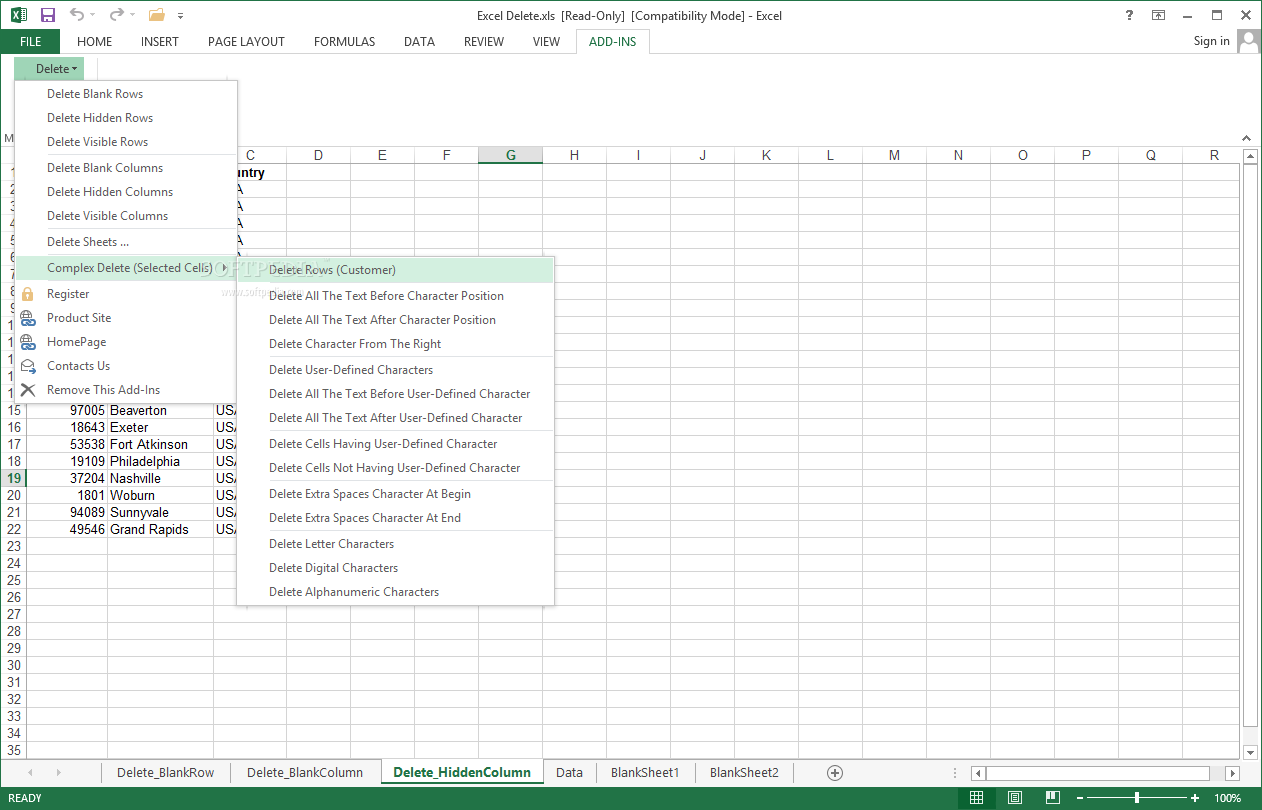Switch to the INSERT ribbon tab
The image size is (1262, 810).
pos(160,41)
